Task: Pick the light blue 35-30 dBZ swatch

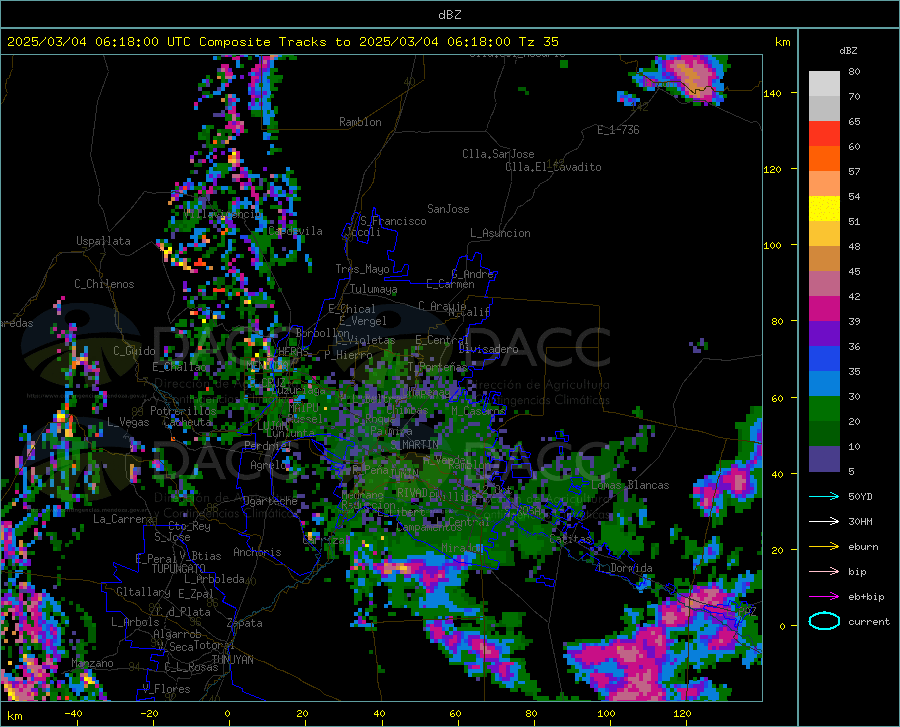Action: click(824, 384)
